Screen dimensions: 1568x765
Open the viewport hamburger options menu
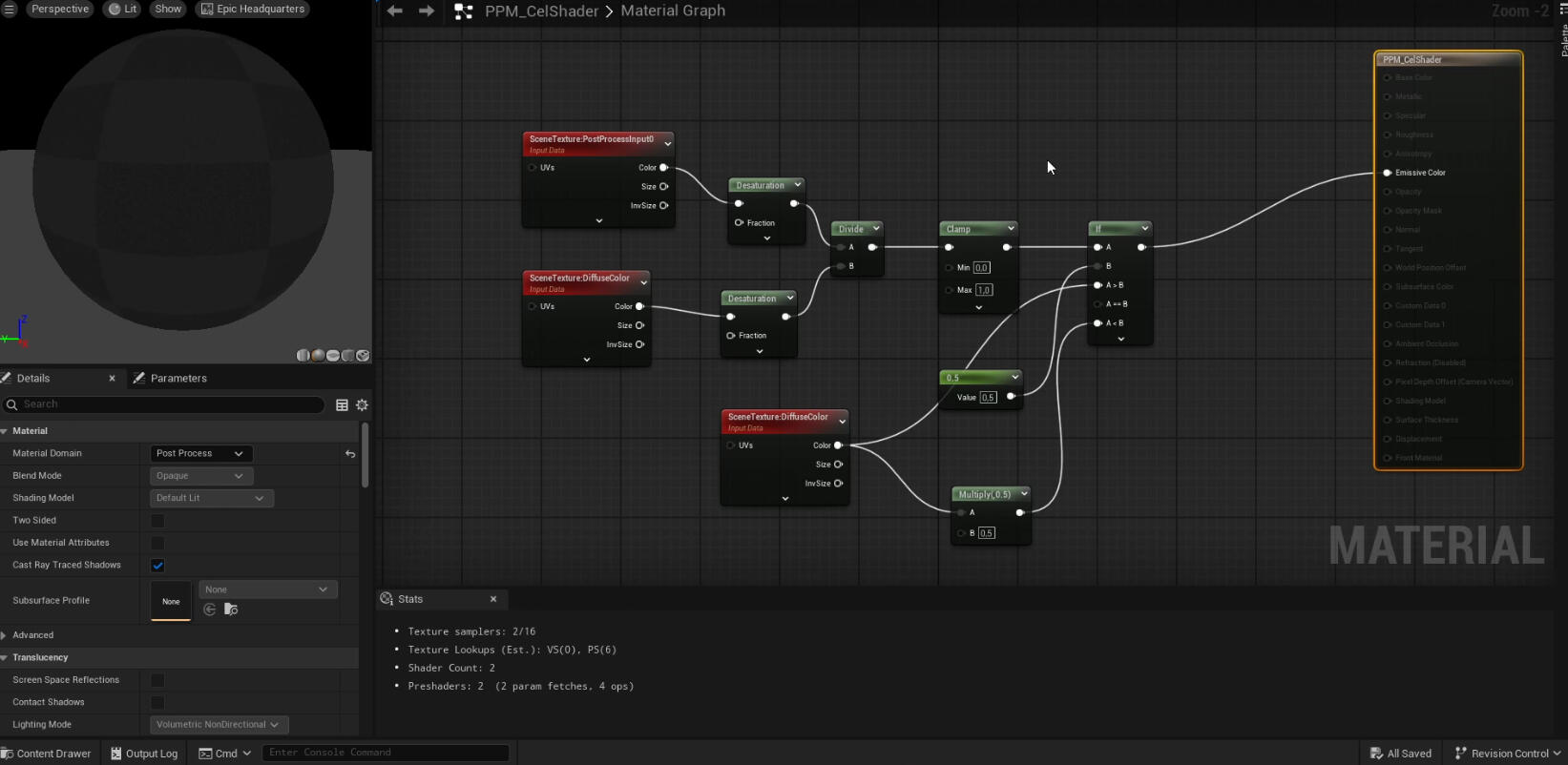click(10, 9)
